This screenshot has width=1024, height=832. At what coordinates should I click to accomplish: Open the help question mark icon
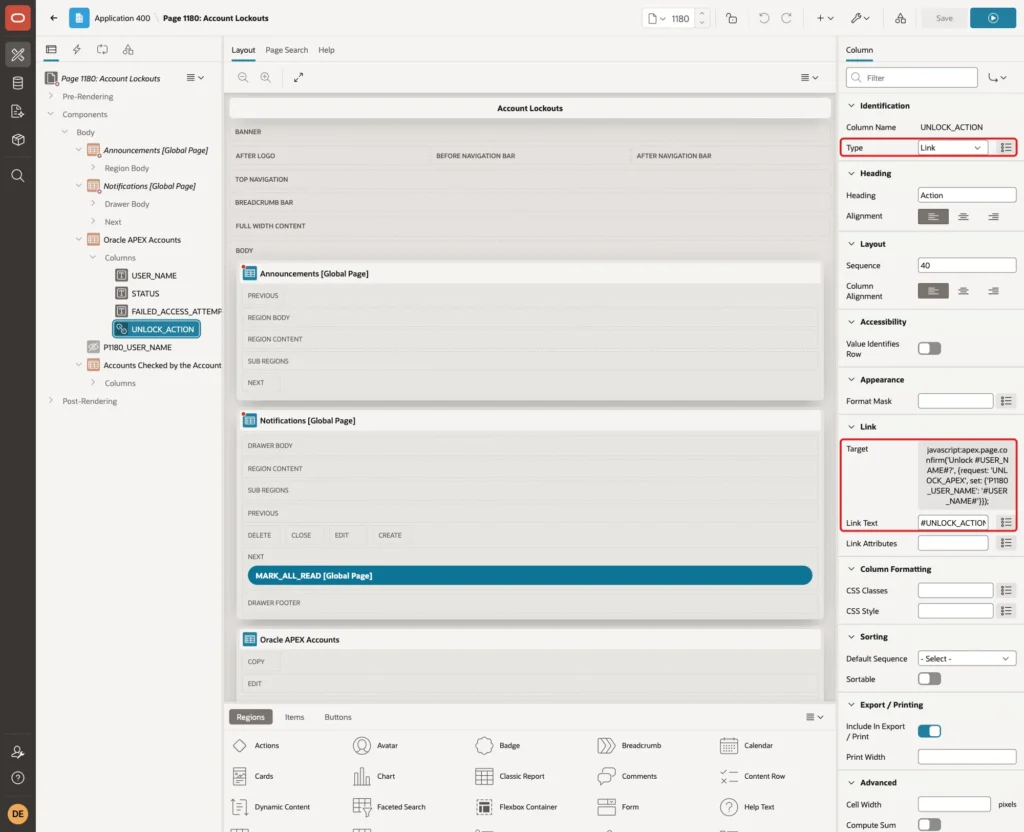18,778
